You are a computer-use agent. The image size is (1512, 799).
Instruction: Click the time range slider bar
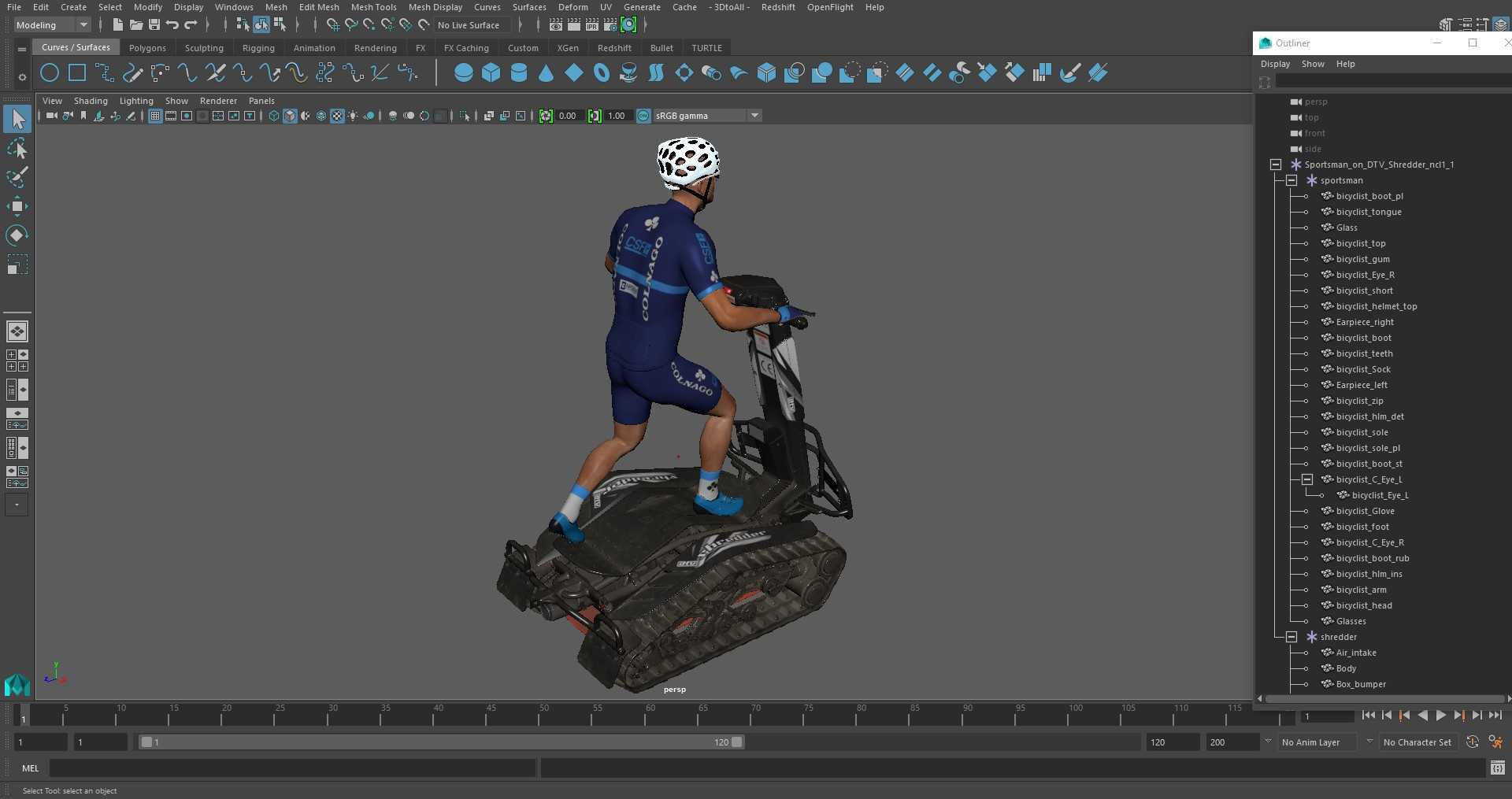click(441, 742)
